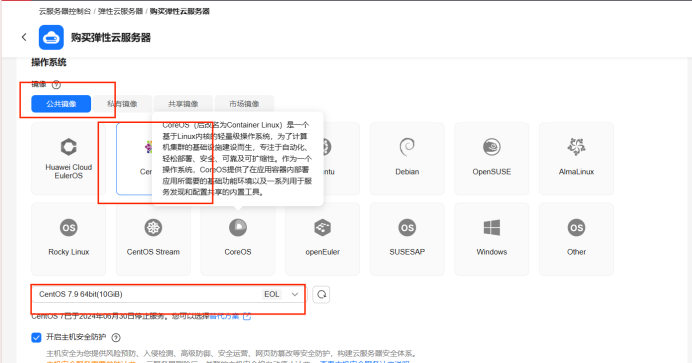Select the Rocky Linux OS icon
The height and width of the screenshot is (363, 692).
click(68, 228)
